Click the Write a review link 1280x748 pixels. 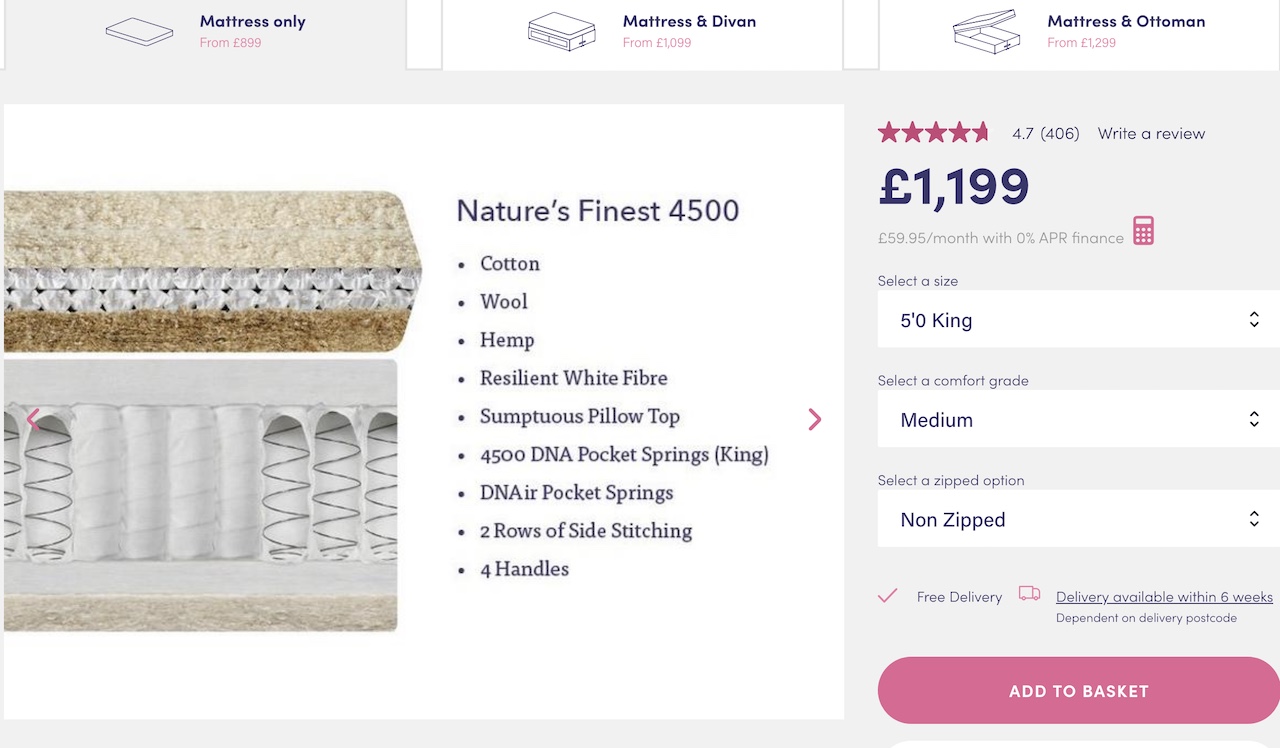click(x=1151, y=133)
